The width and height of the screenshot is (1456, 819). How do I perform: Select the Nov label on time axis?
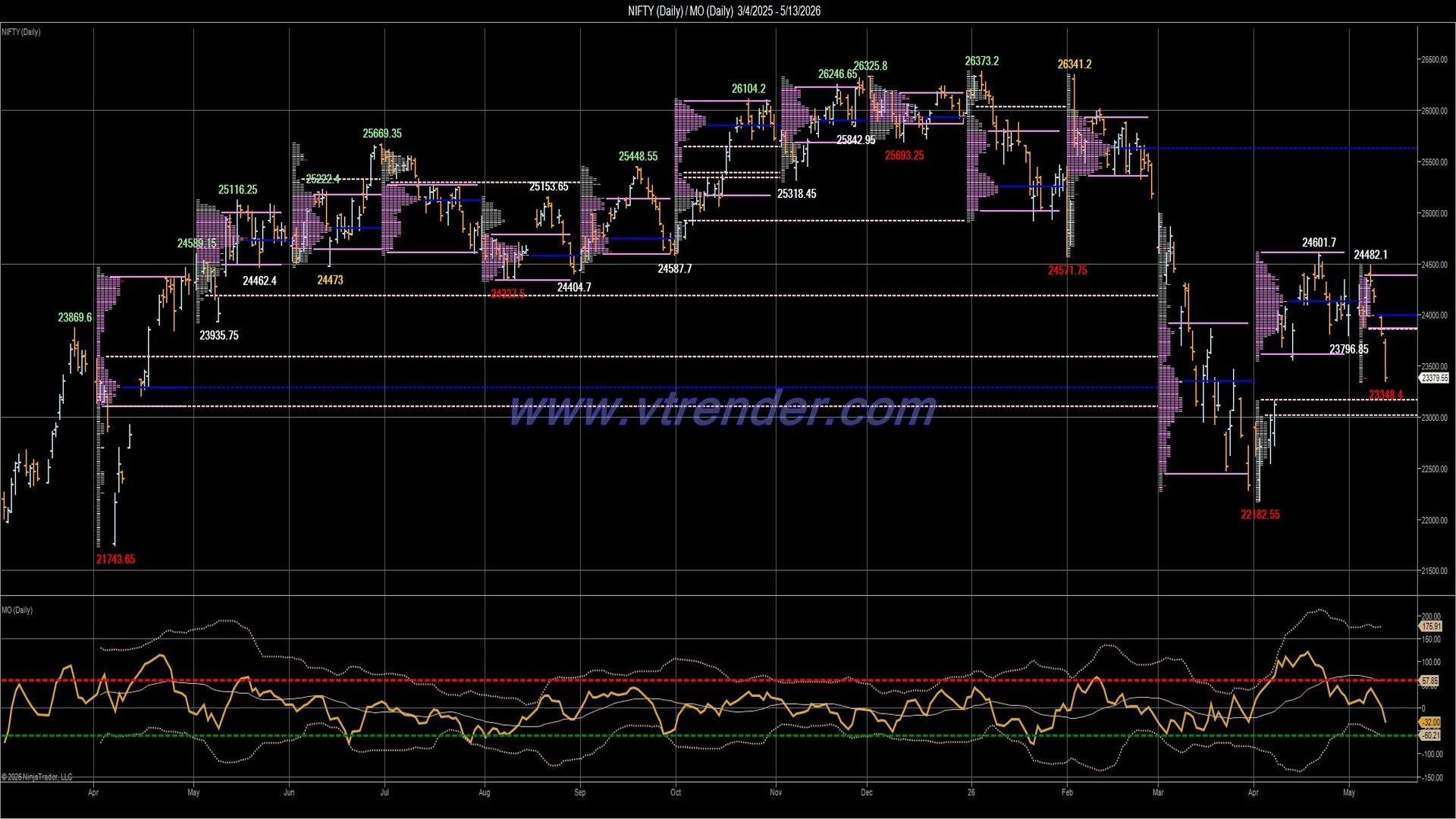776,792
